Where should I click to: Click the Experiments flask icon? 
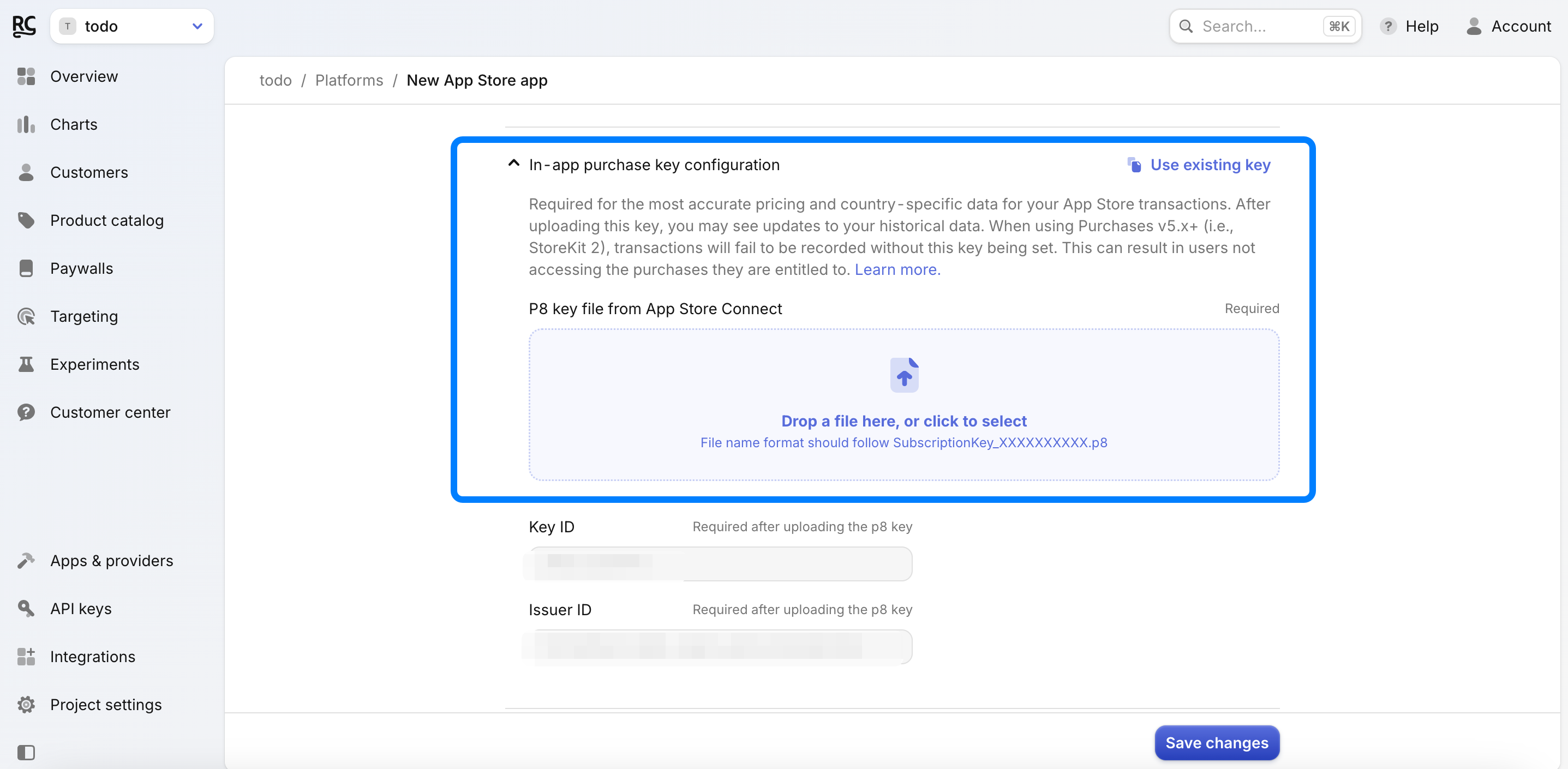(26, 364)
